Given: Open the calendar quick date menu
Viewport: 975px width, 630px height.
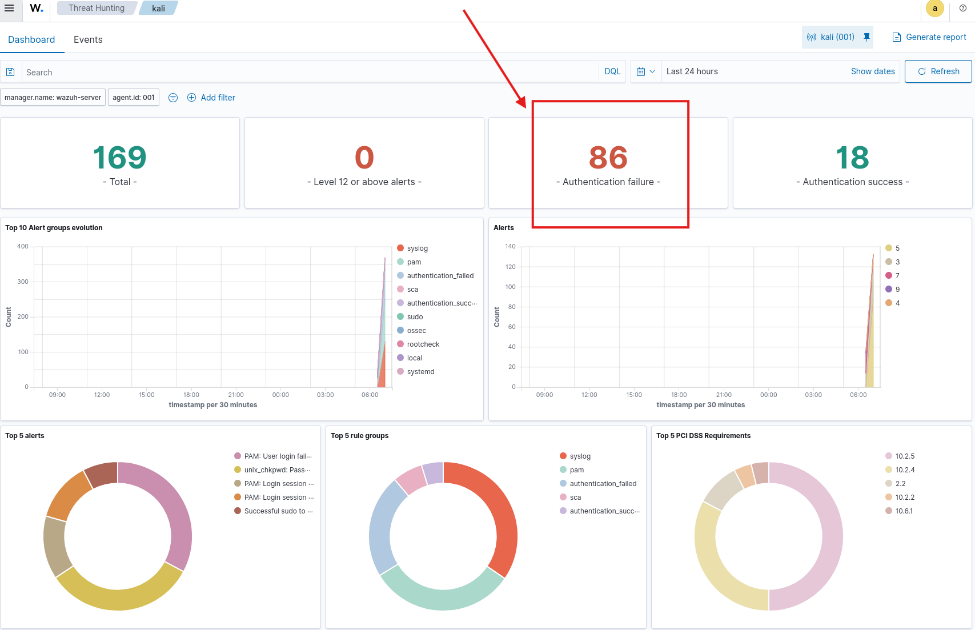Looking at the screenshot, I should pyautogui.click(x=645, y=72).
